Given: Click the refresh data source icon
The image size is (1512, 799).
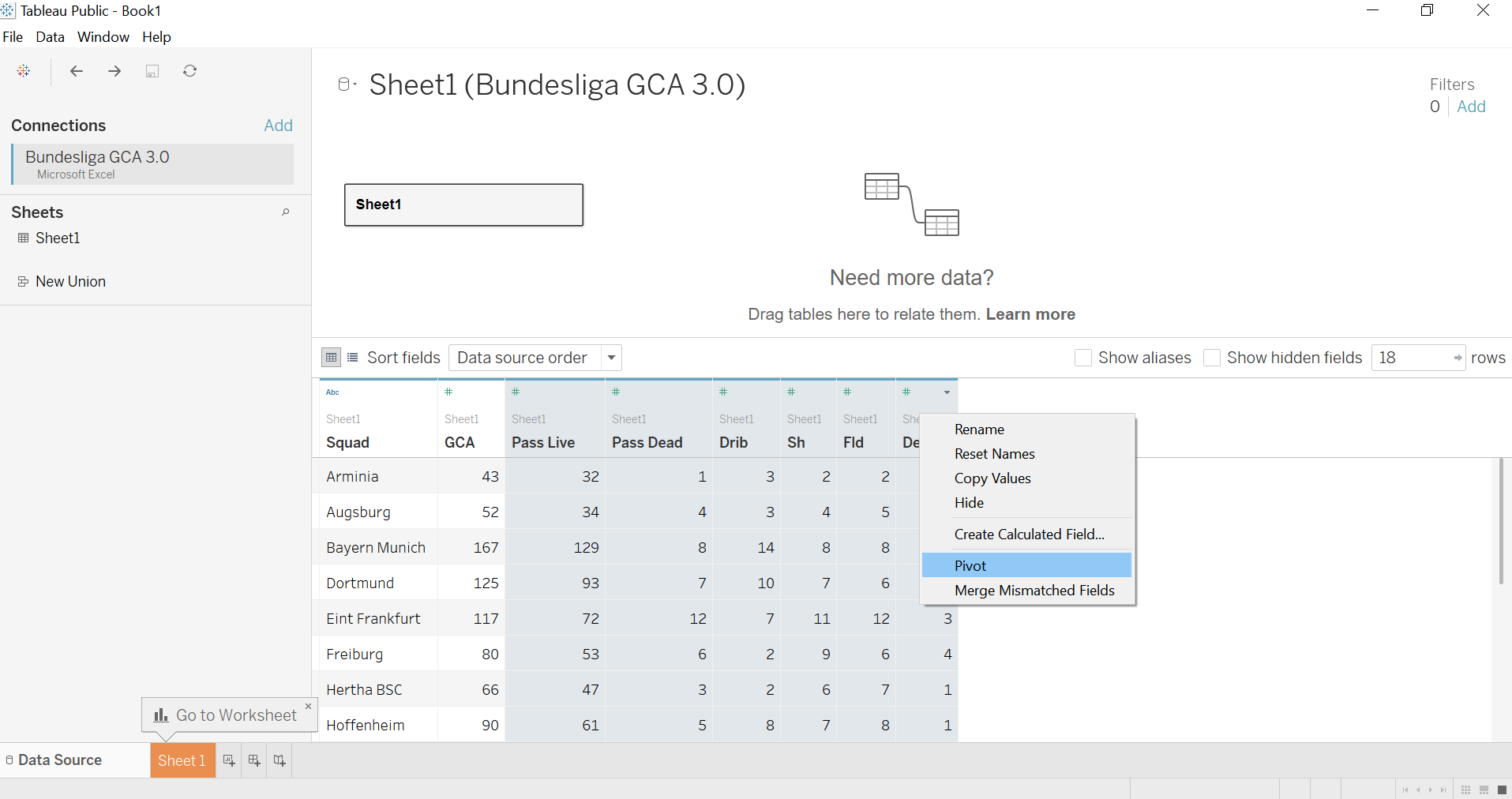Looking at the screenshot, I should coord(190,71).
